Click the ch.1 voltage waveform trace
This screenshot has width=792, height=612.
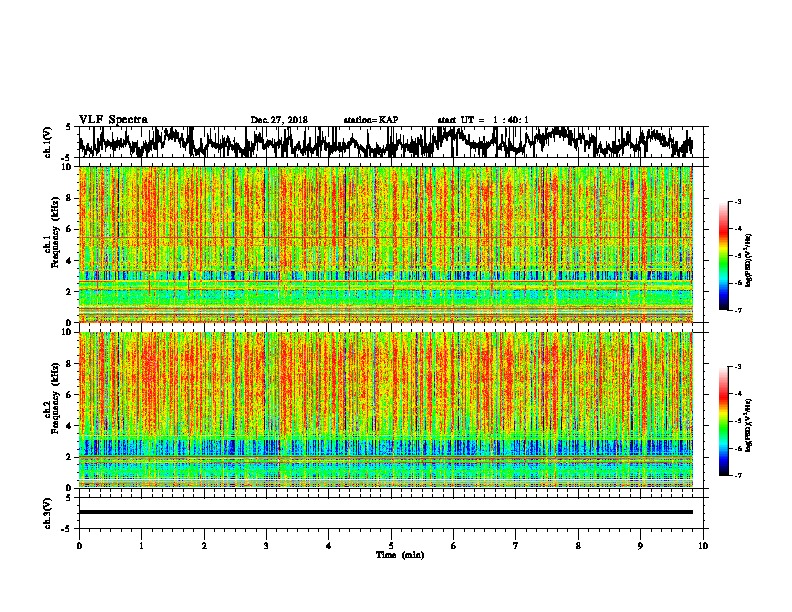click(x=385, y=142)
